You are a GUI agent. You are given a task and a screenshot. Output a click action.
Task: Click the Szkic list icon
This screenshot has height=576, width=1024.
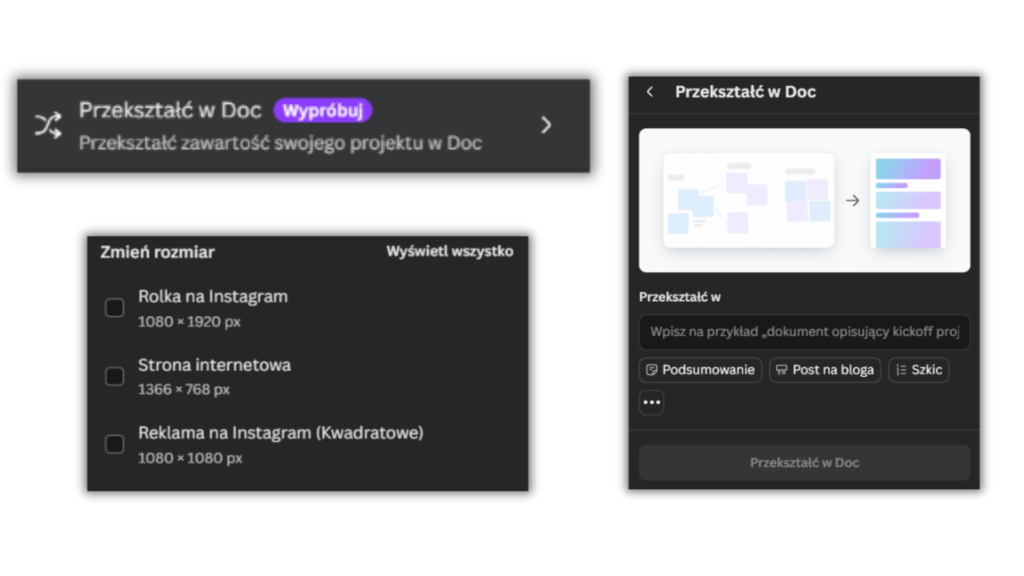901,370
